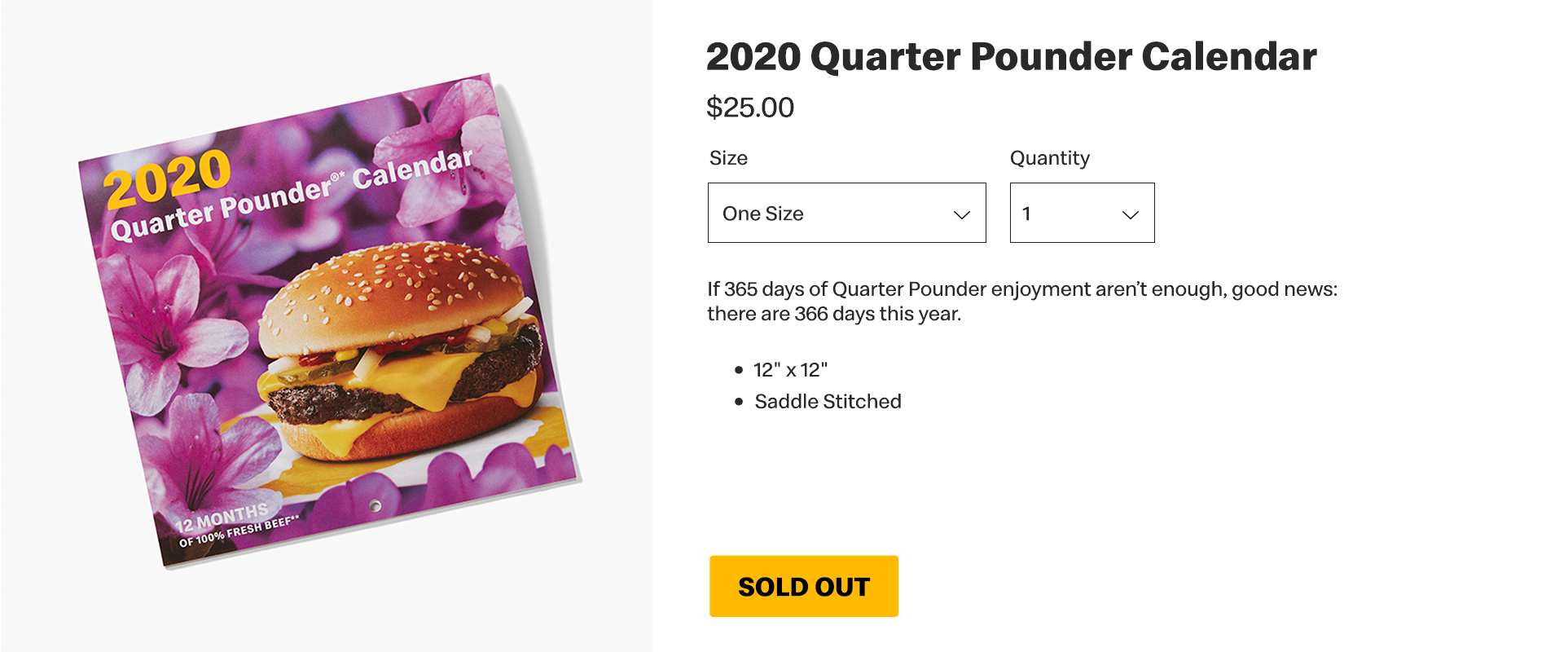
Task: Select the Quantity field label
Action: pyautogui.click(x=1049, y=158)
